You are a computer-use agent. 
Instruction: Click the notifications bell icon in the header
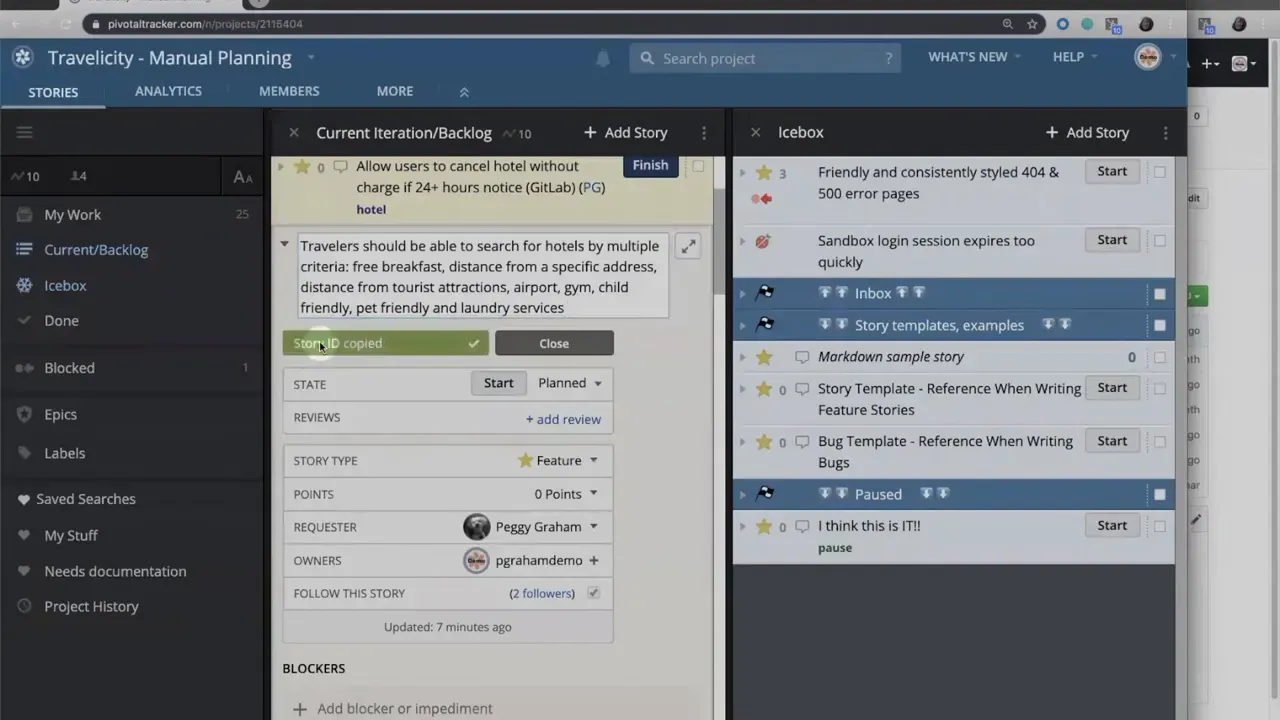click(x=603, y=58)
